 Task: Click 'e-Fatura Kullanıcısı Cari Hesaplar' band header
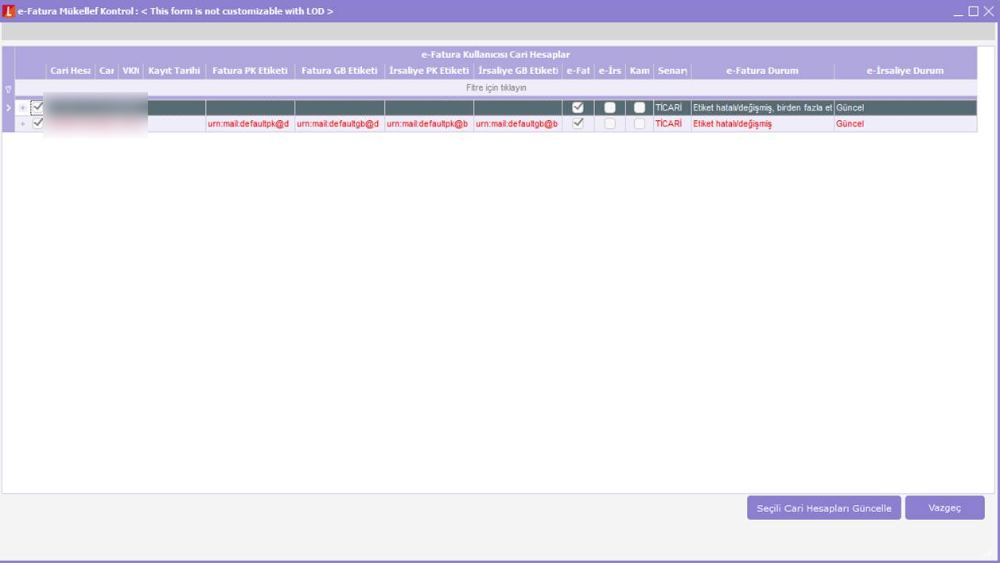click(496, 55)
